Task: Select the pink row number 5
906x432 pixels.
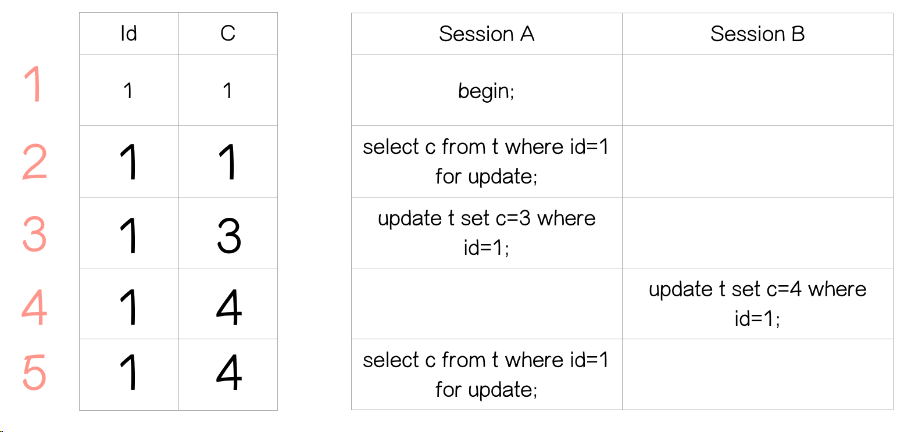Action: 34,373
